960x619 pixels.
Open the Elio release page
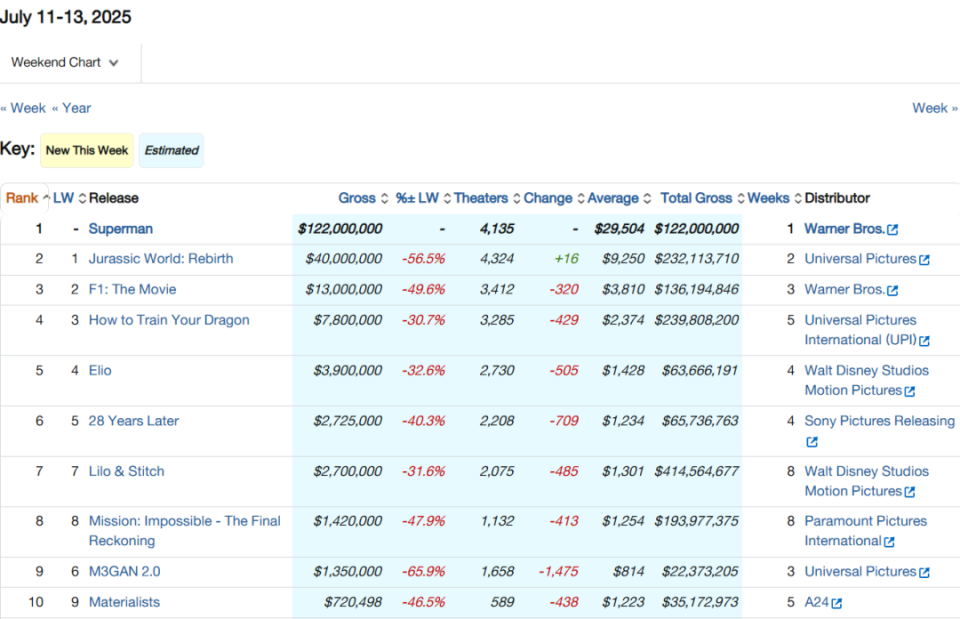click(x=100, y=370)
